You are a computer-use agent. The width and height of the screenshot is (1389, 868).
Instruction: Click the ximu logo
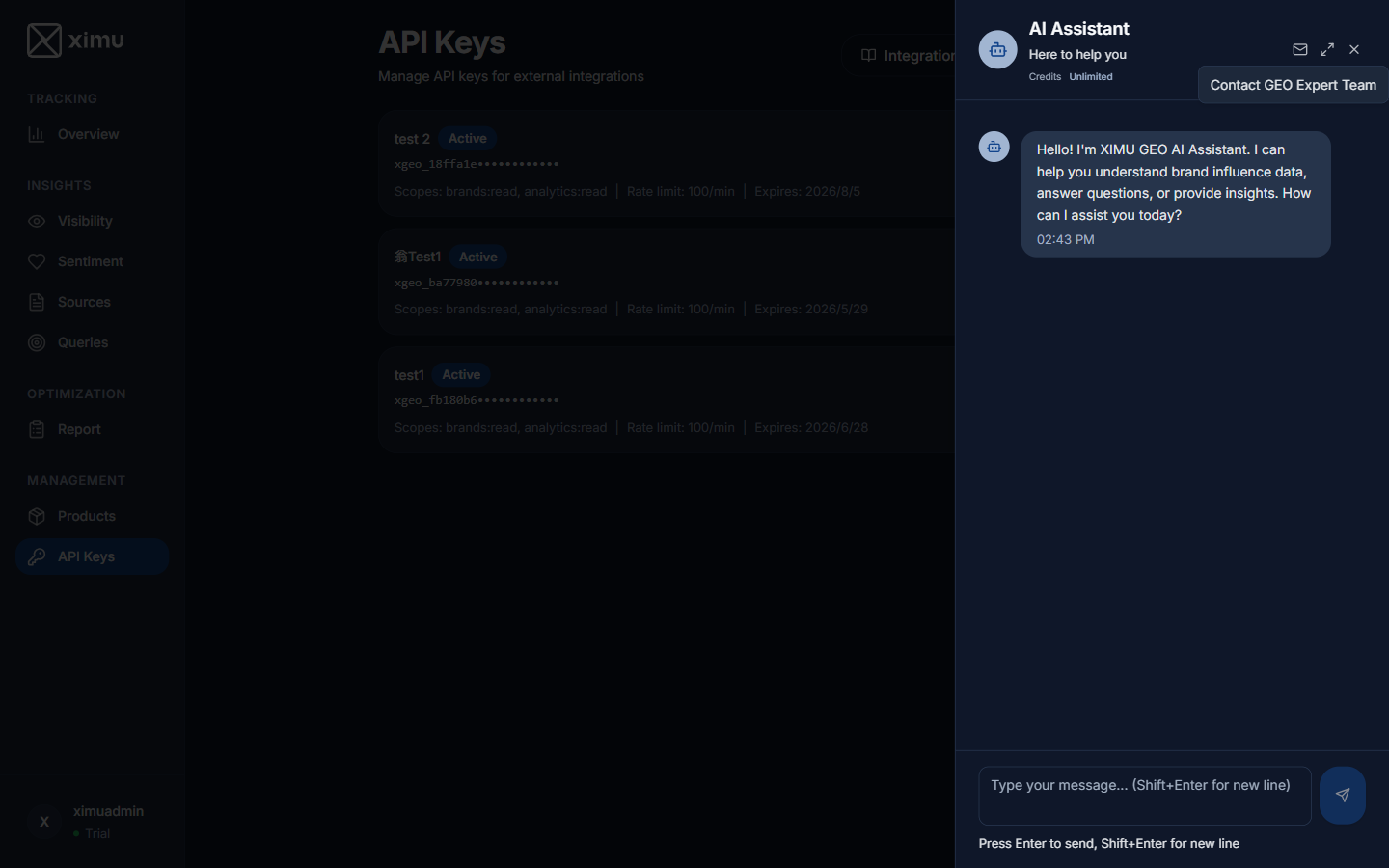point(75,41)
